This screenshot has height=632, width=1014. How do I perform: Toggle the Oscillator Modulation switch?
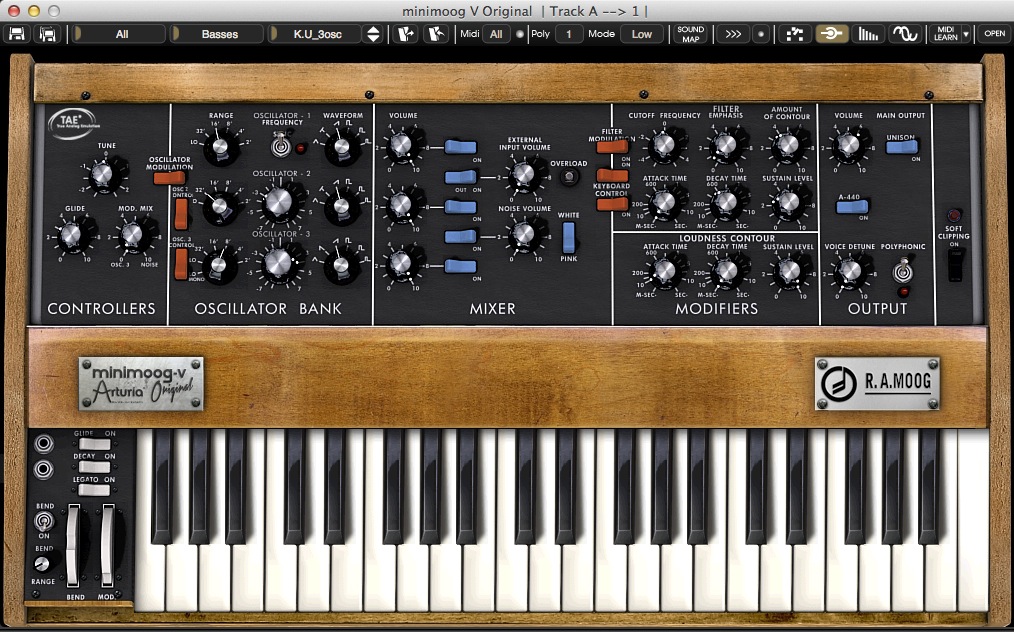coord(169,178)
